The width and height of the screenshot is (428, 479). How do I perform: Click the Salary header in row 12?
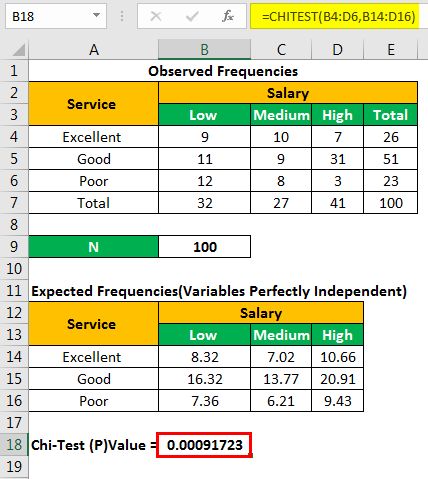coord(261,313)
